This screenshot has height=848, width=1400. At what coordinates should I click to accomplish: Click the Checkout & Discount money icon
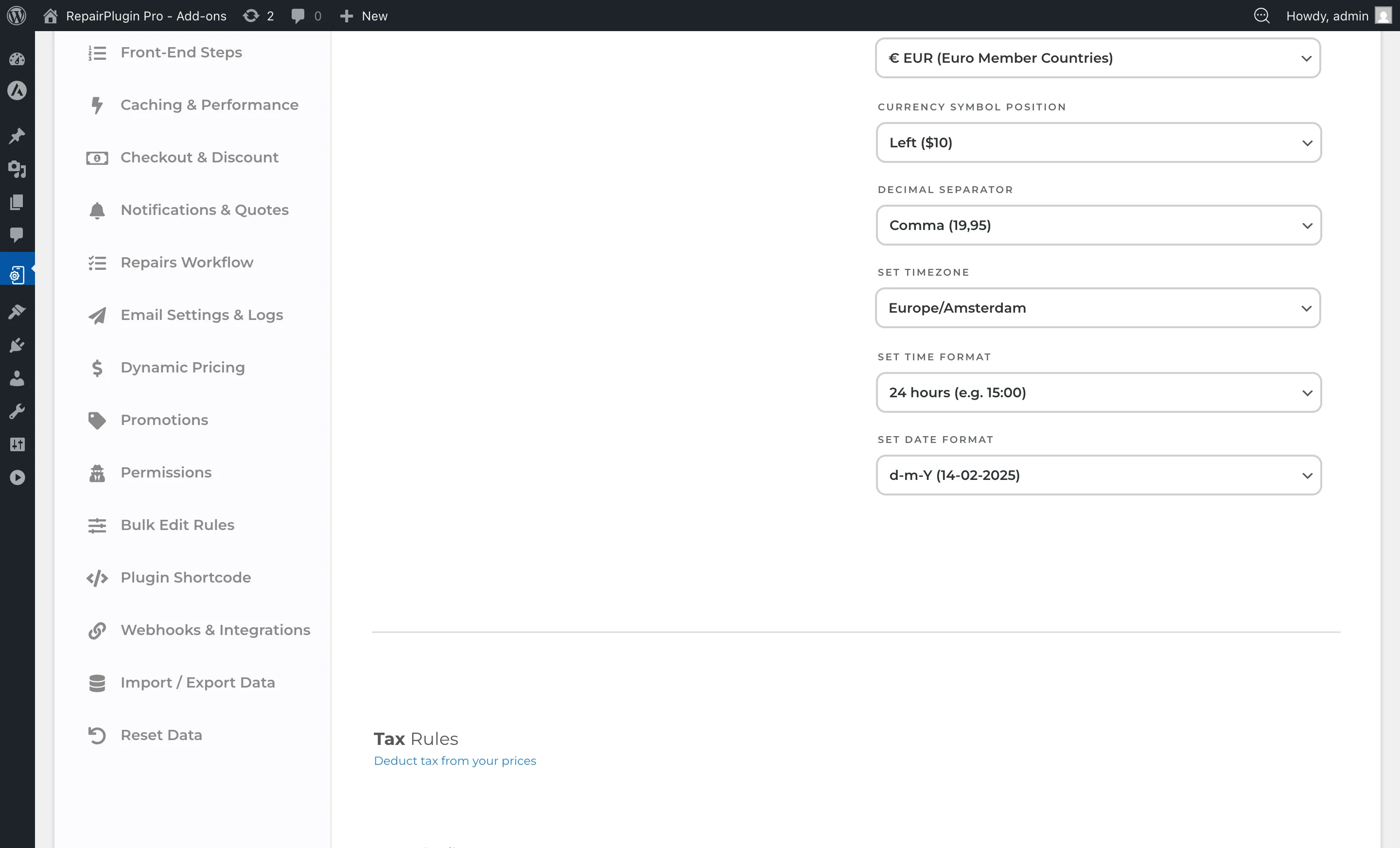click(x=97, y=158)
